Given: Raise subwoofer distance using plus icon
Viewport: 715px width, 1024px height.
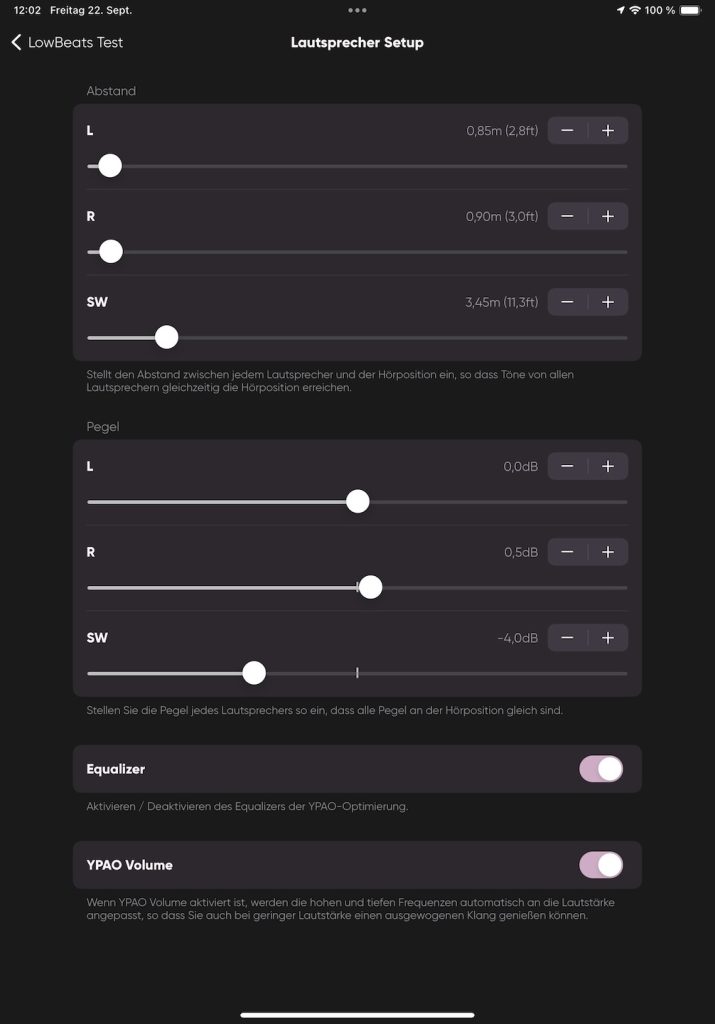Looking at the screenshot, I should click(608, 302).
